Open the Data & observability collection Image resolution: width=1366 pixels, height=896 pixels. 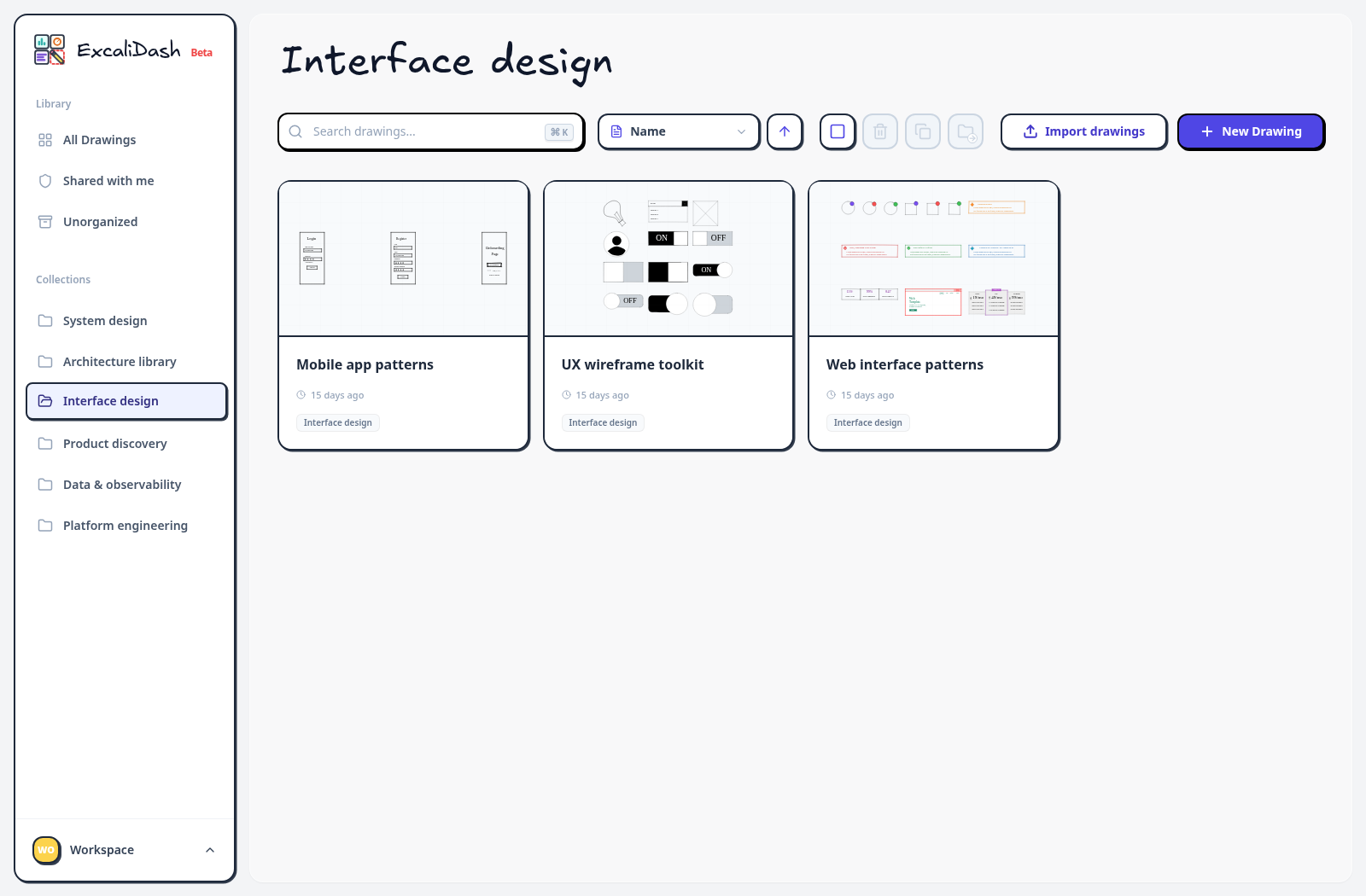click(126, 485)
